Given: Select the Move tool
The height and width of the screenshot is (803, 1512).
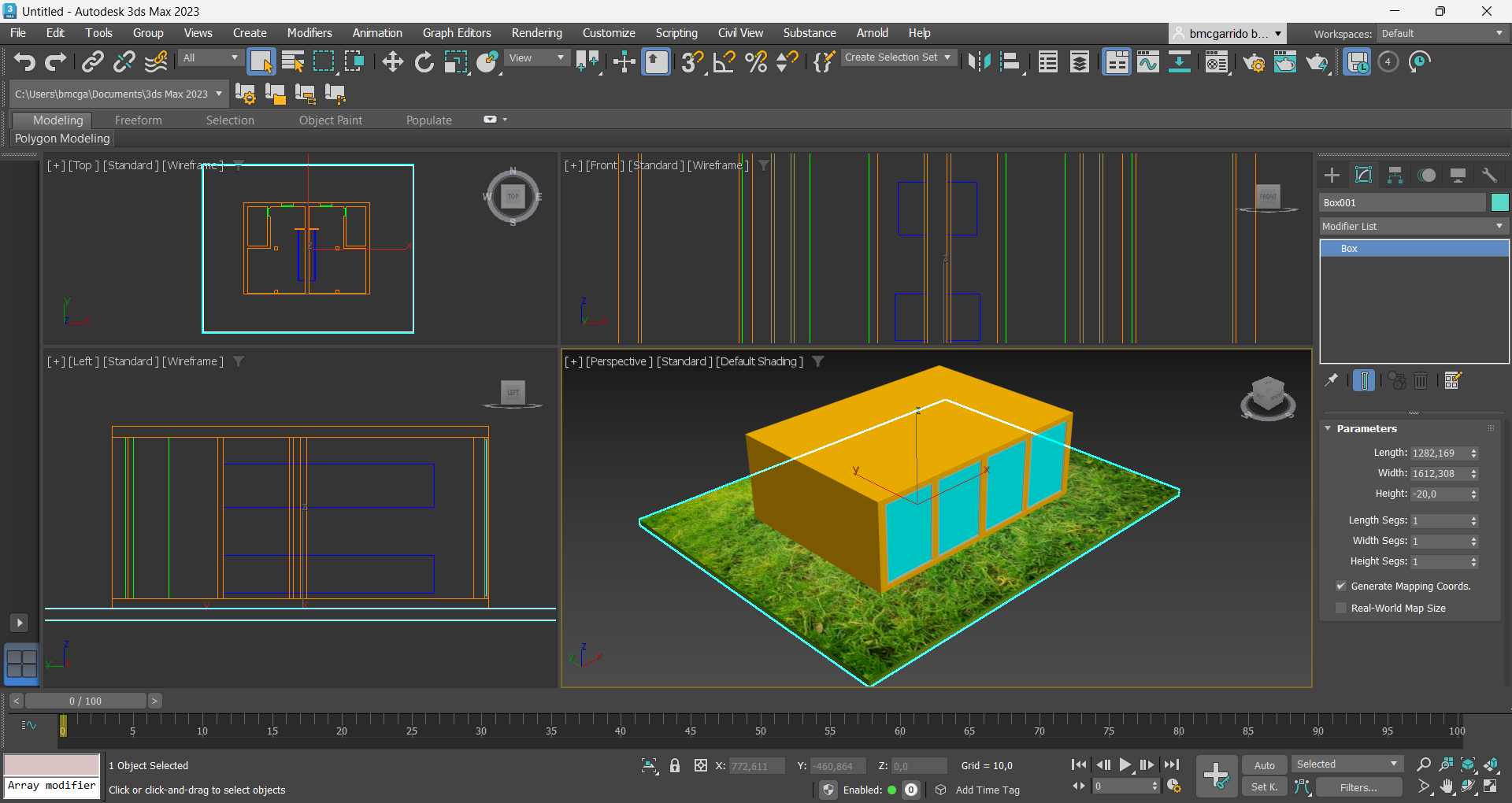Looking at the screenshot, I should pos(392,61).
